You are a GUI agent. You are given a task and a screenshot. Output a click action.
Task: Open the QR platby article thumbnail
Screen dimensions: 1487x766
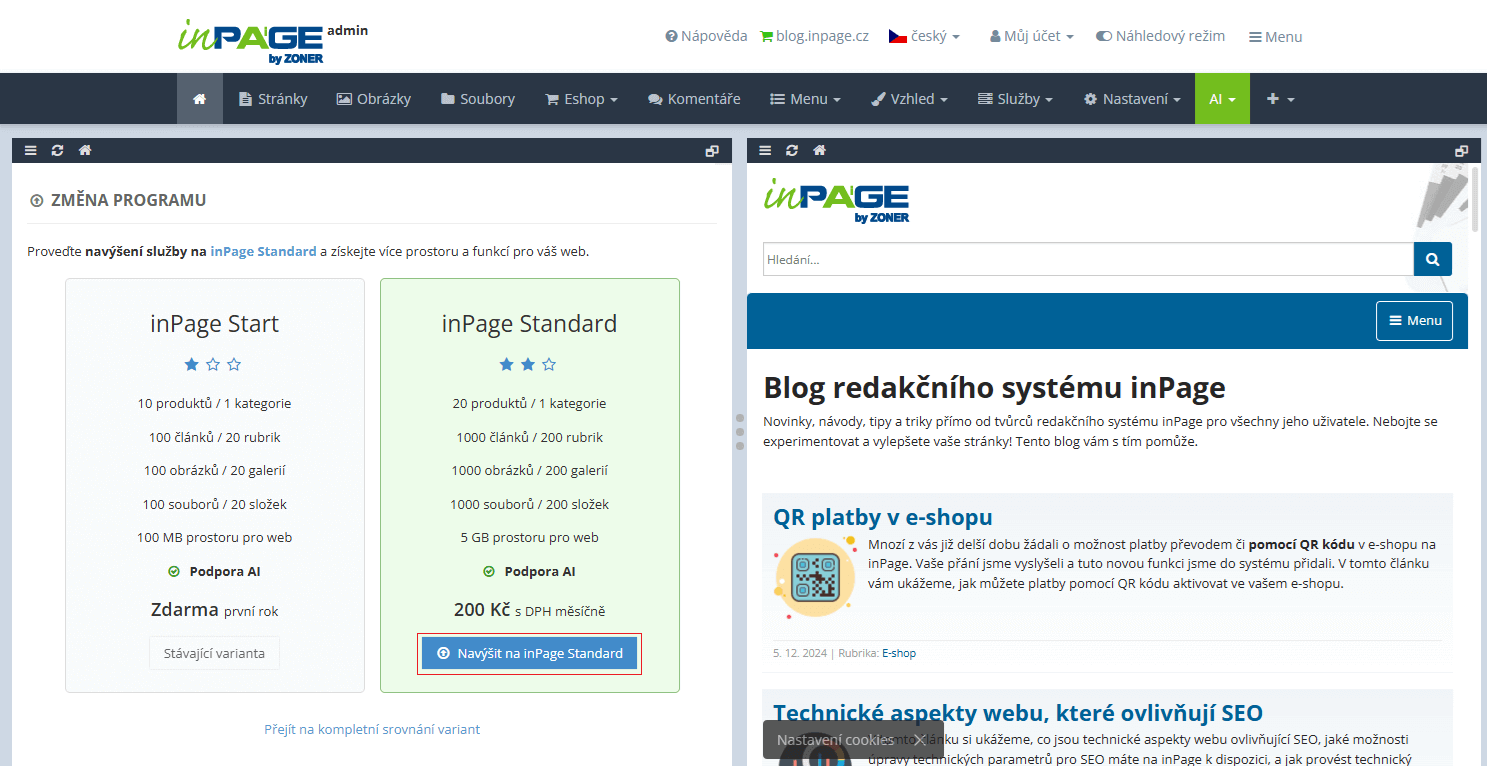point(815,576)
